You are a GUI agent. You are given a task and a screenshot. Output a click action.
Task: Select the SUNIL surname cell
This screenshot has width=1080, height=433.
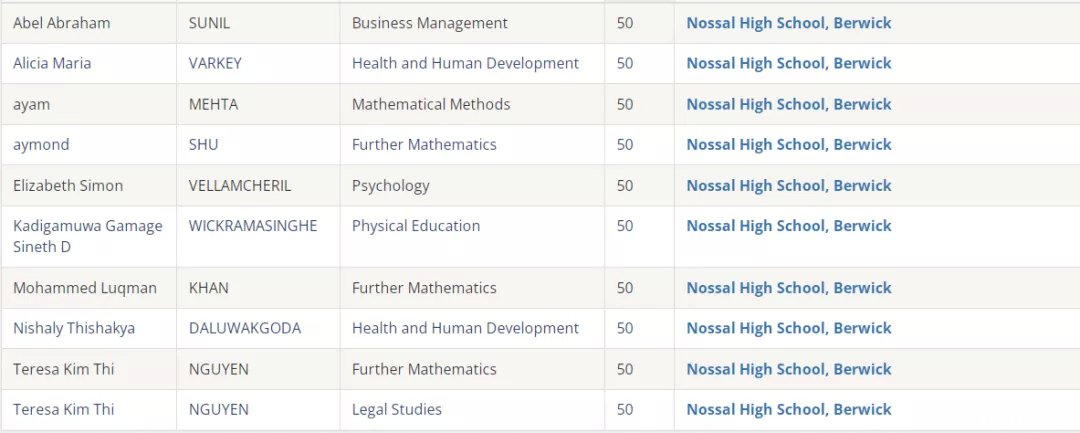[x=258, y=23]
